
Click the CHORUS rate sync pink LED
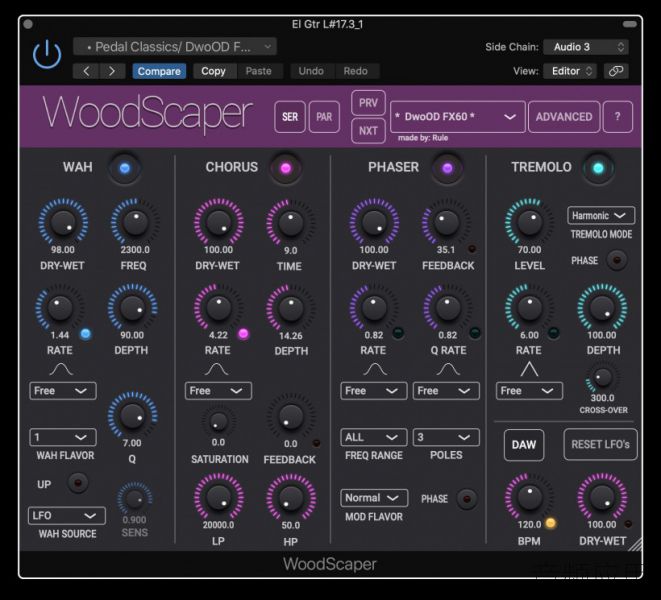[243, 334]
